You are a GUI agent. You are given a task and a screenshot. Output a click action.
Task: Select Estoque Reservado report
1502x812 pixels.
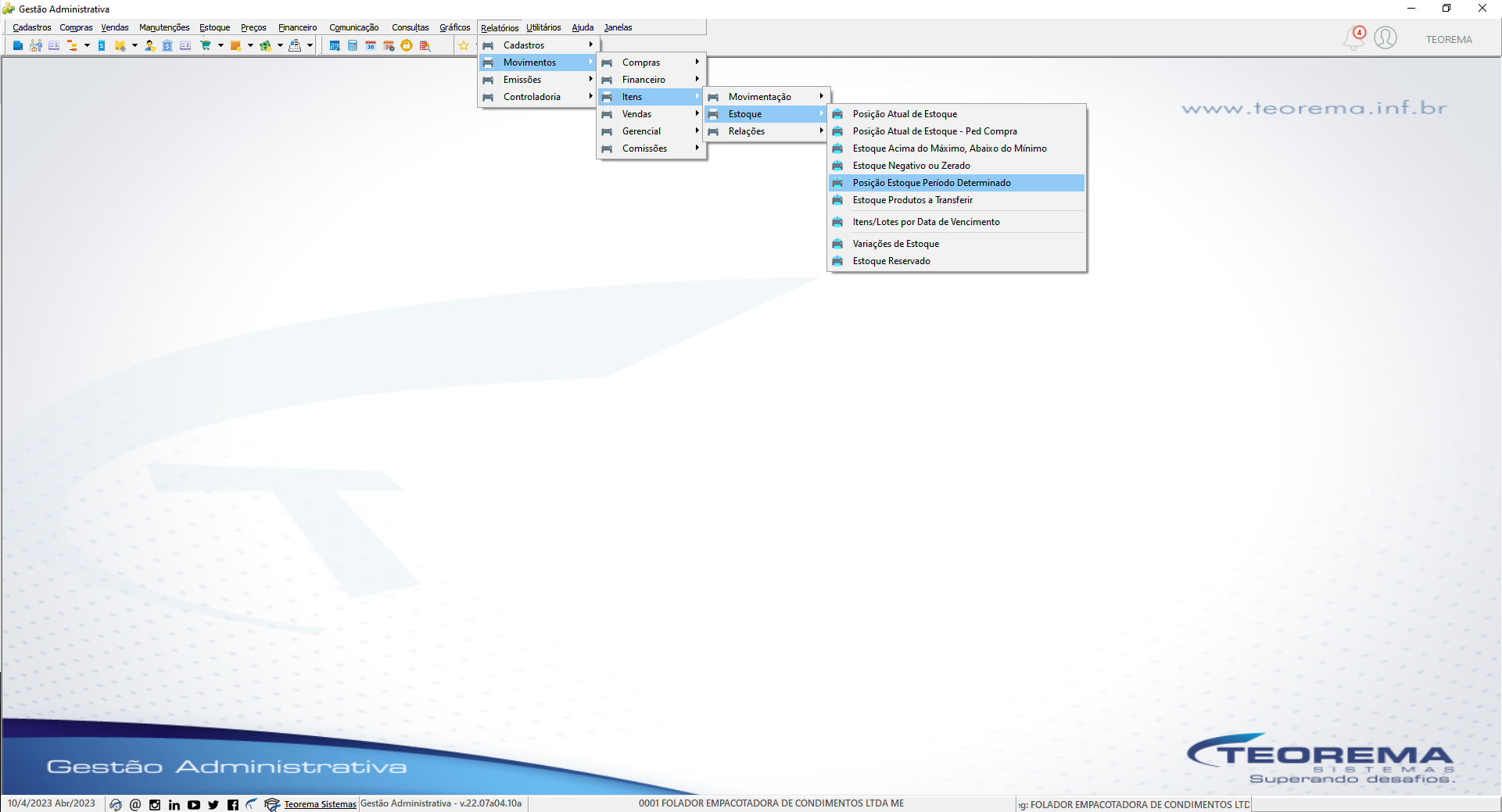pos(957,261)
